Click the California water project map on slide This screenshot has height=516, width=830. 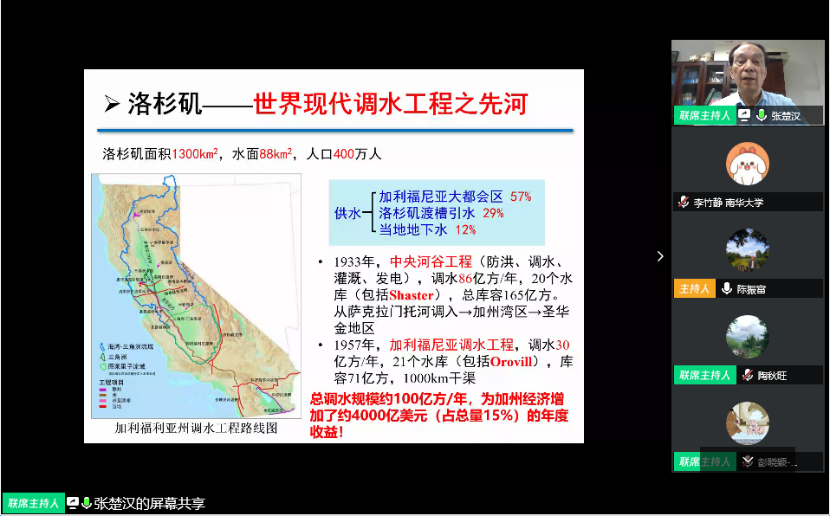(196, 296)
